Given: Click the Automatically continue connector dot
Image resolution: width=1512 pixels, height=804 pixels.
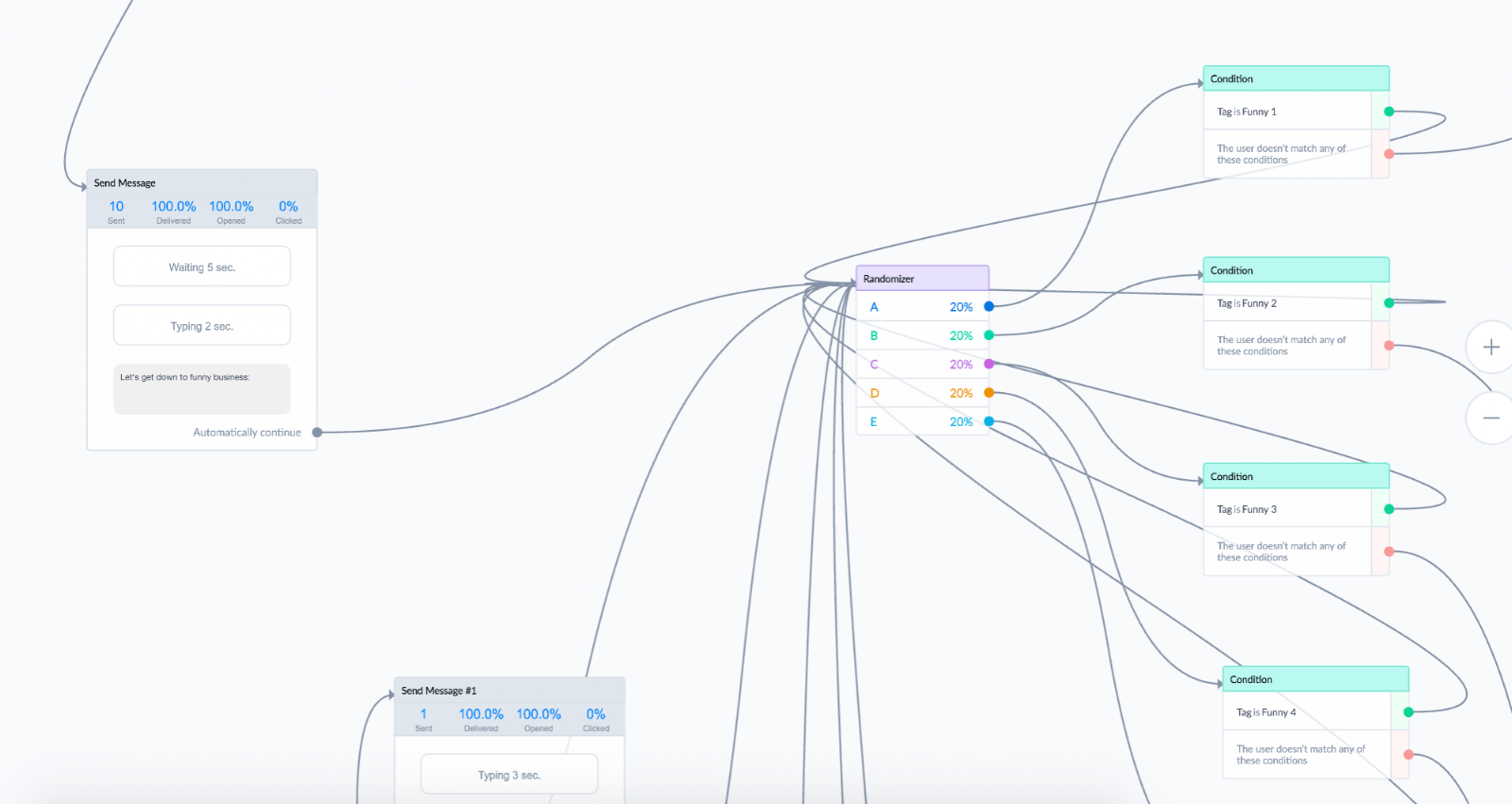Looking at the screenshot, I should pyautogui.click(x=318, y=432).
